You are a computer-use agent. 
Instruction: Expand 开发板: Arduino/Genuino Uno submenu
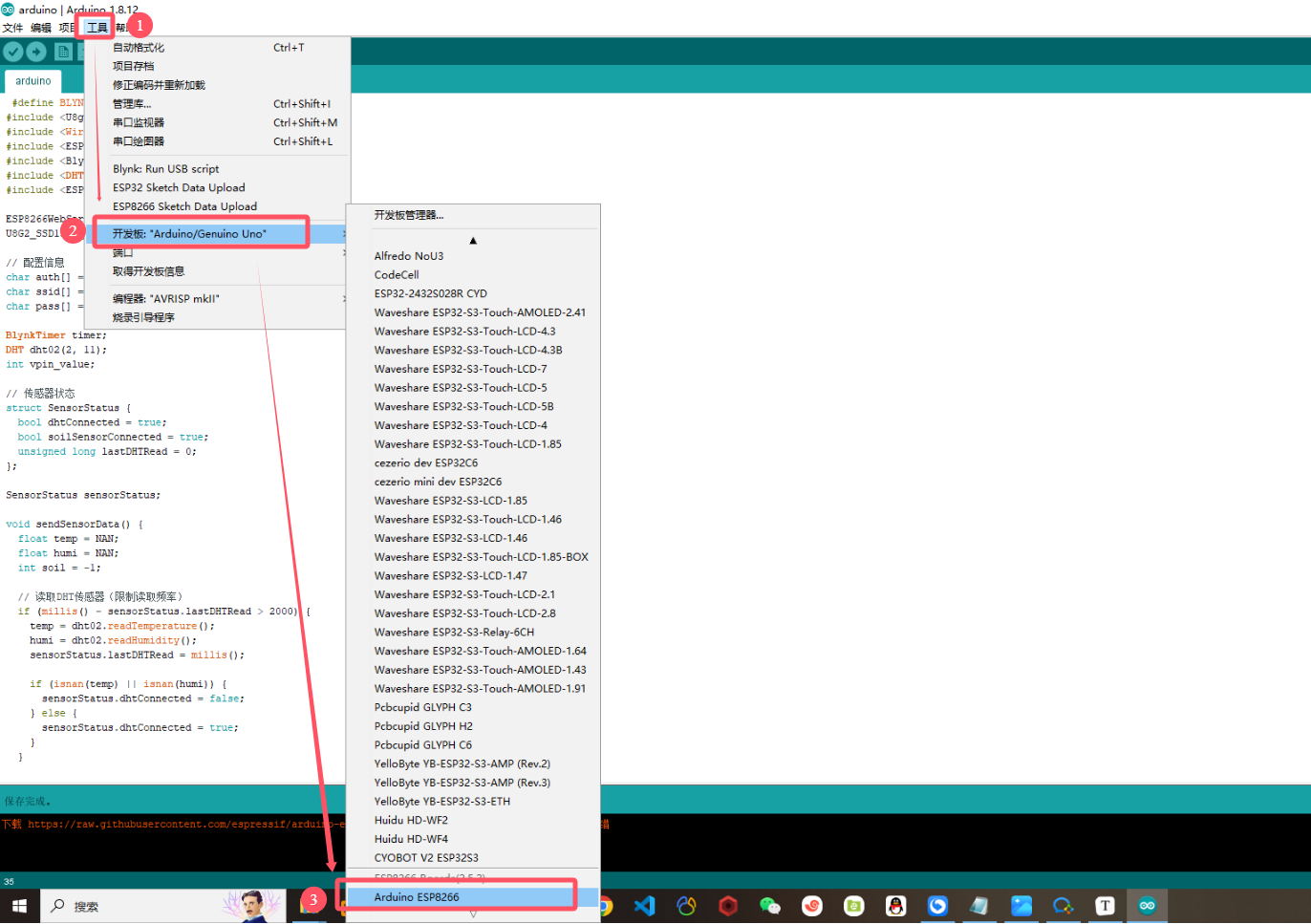(218, 234)
